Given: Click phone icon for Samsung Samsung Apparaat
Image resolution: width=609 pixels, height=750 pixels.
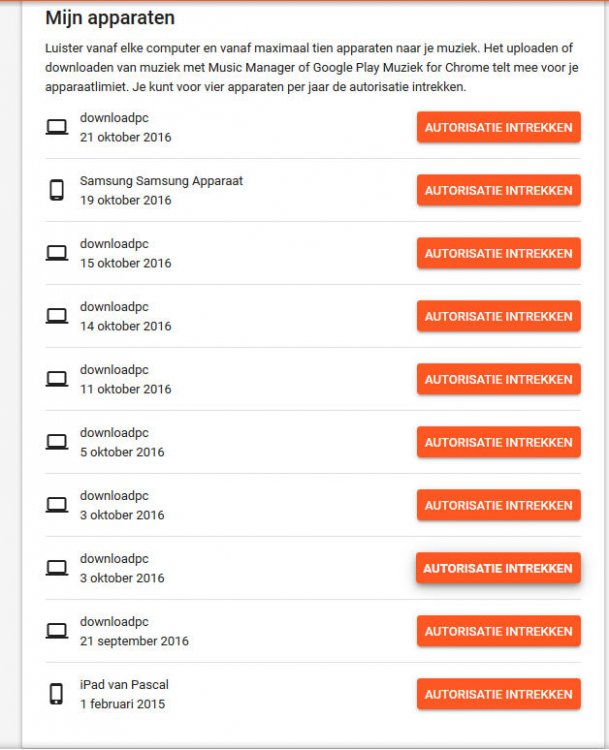Looking at the screenshot, I should tap(57, 190).
